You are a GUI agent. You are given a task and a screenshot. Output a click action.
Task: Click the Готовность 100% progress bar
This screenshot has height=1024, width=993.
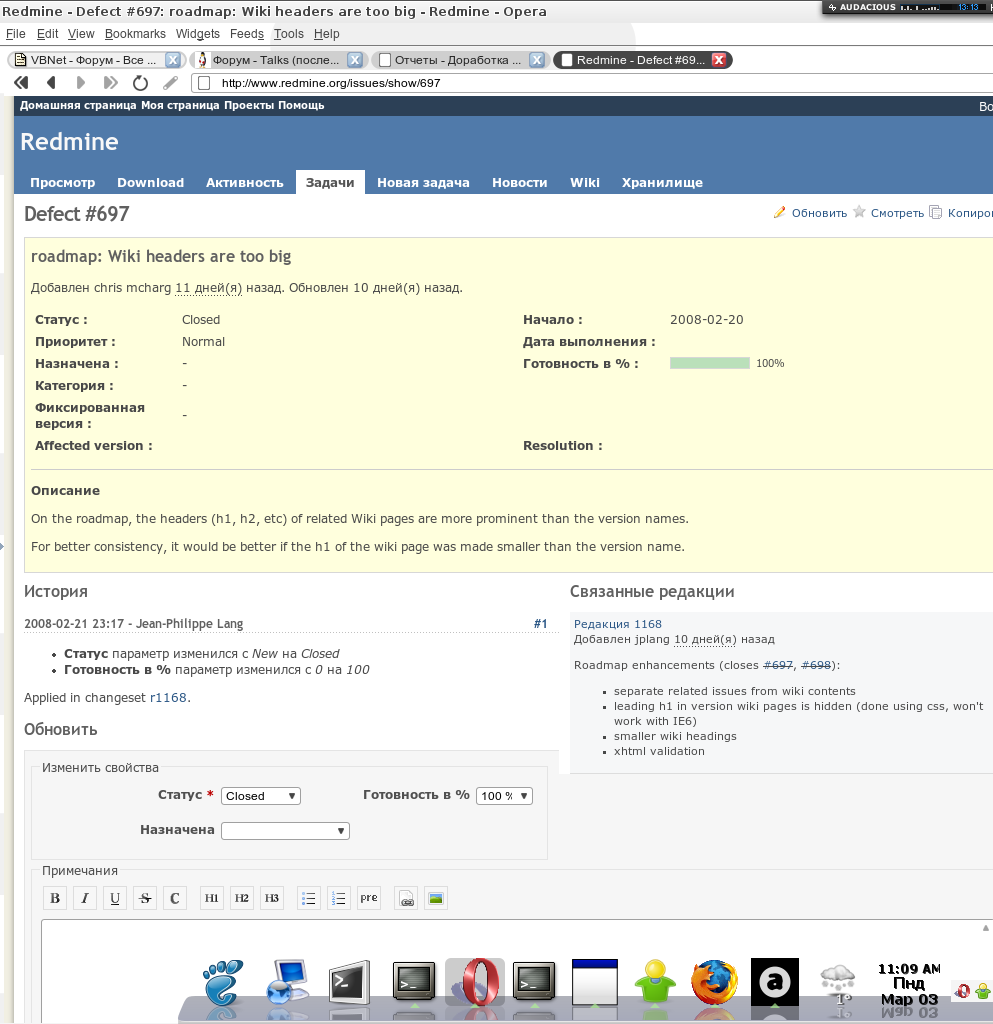(710, 363)
